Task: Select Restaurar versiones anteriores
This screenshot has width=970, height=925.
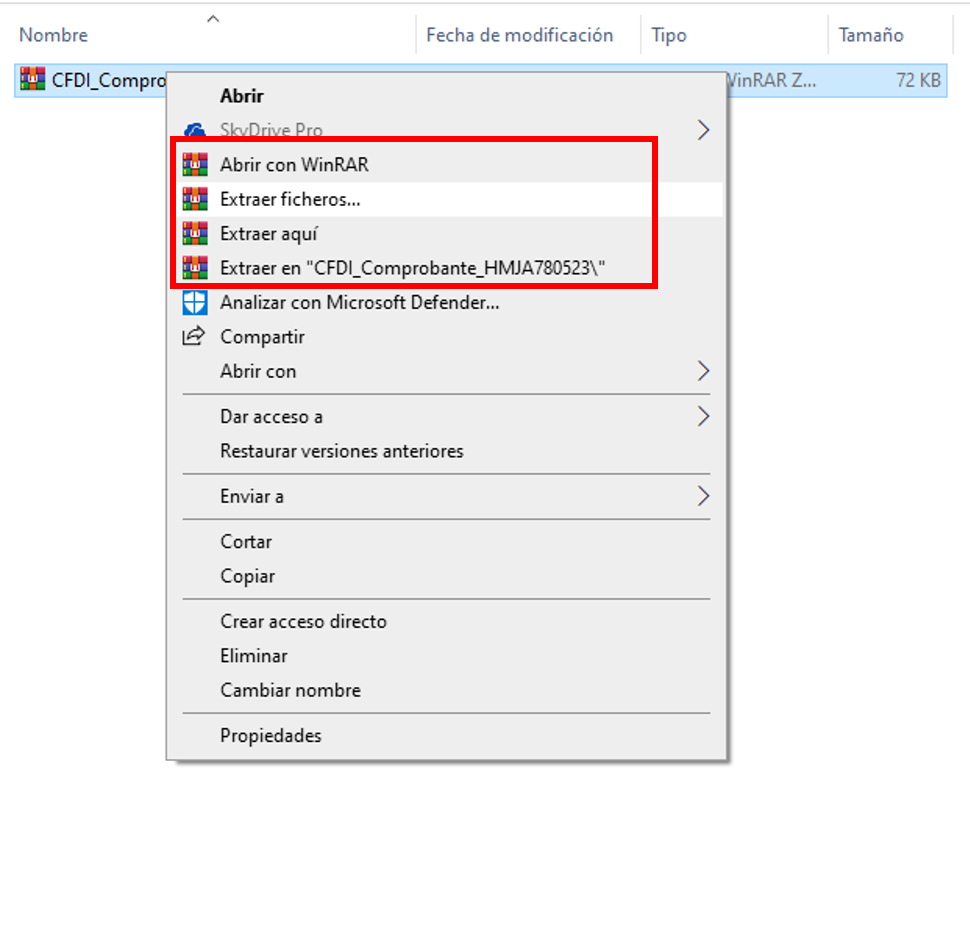Action: coord(341,451)
